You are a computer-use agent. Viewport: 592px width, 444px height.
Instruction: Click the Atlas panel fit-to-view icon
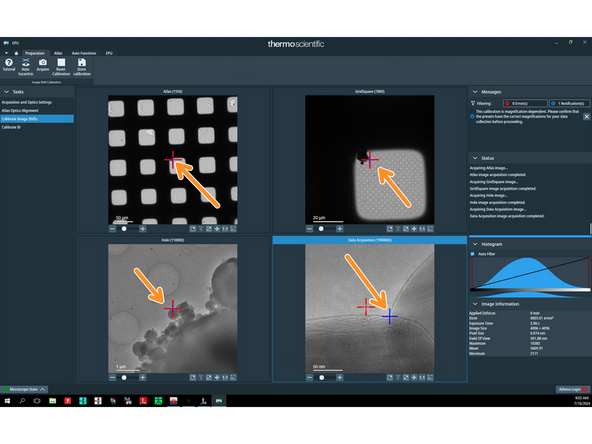tap(233, 229)
